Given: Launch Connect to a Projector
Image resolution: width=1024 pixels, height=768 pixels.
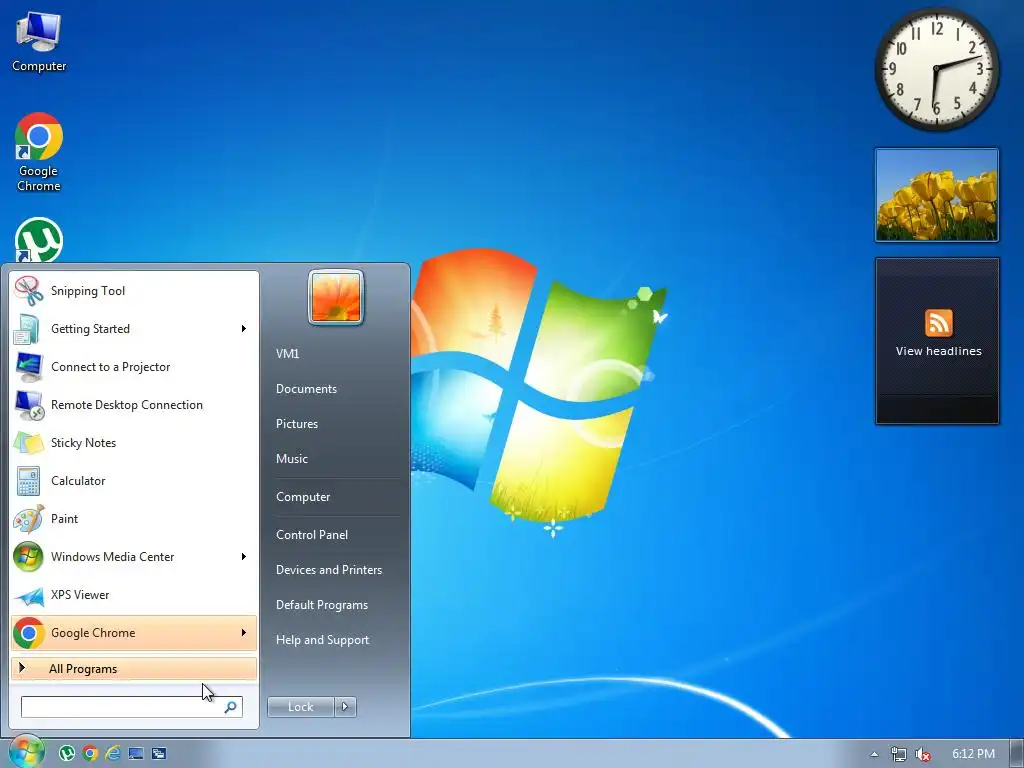Looking at the screenshot, I should [x=133, y=367].
